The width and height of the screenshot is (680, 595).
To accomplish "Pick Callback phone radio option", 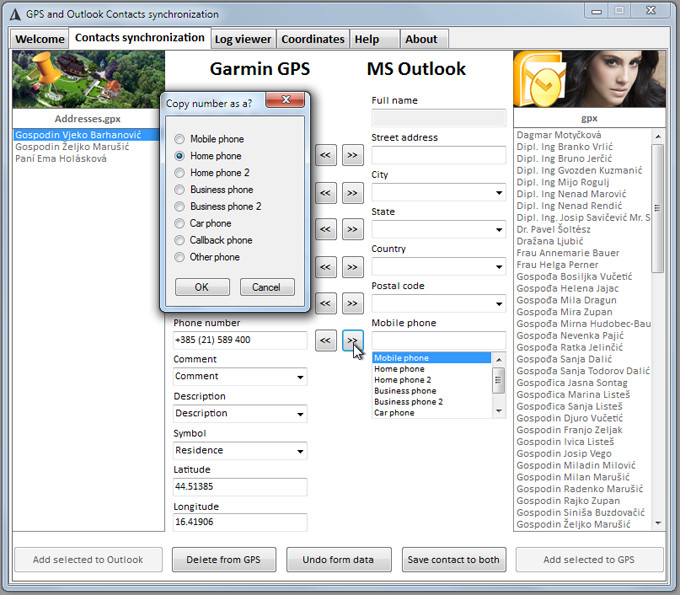I will 179,241.
